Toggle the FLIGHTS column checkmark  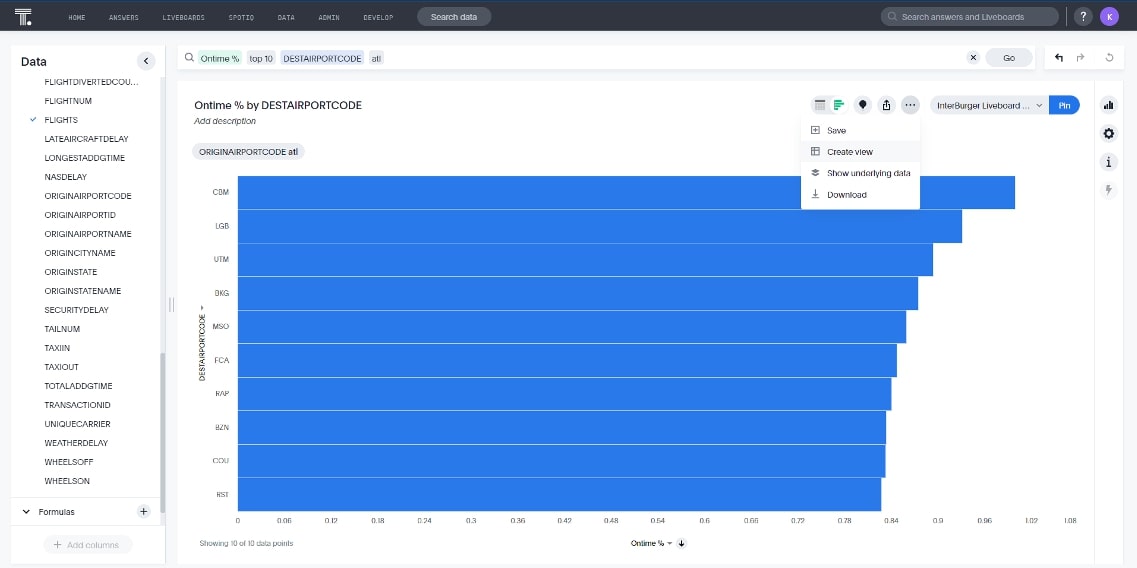click(33, 120)
